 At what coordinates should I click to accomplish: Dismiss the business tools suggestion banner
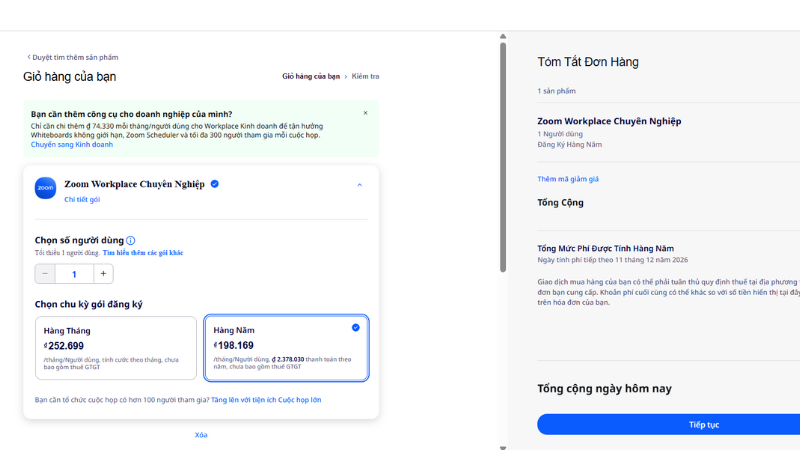[x=365, y=113]
